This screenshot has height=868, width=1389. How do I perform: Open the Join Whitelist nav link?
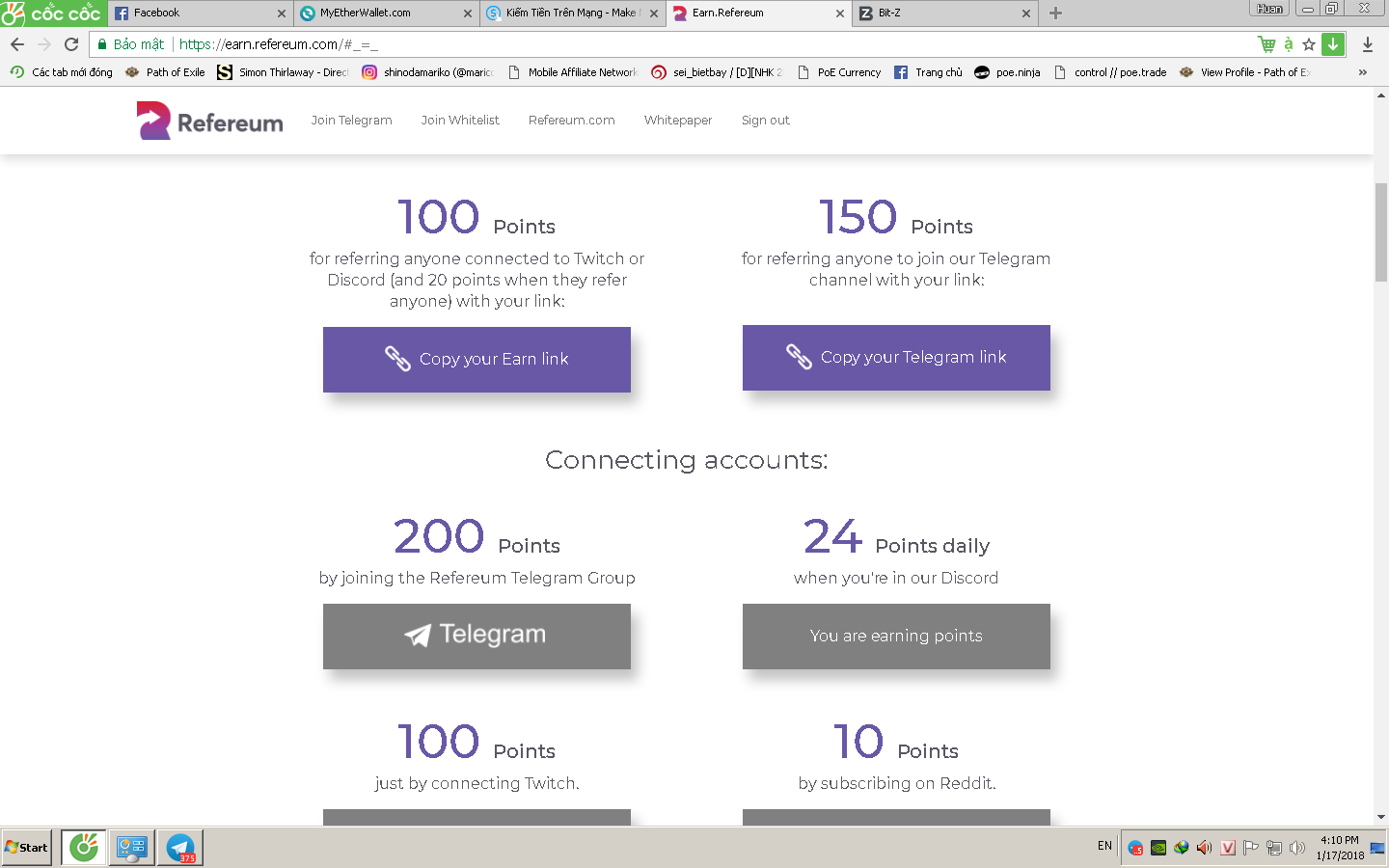click(x=460, y=121)
